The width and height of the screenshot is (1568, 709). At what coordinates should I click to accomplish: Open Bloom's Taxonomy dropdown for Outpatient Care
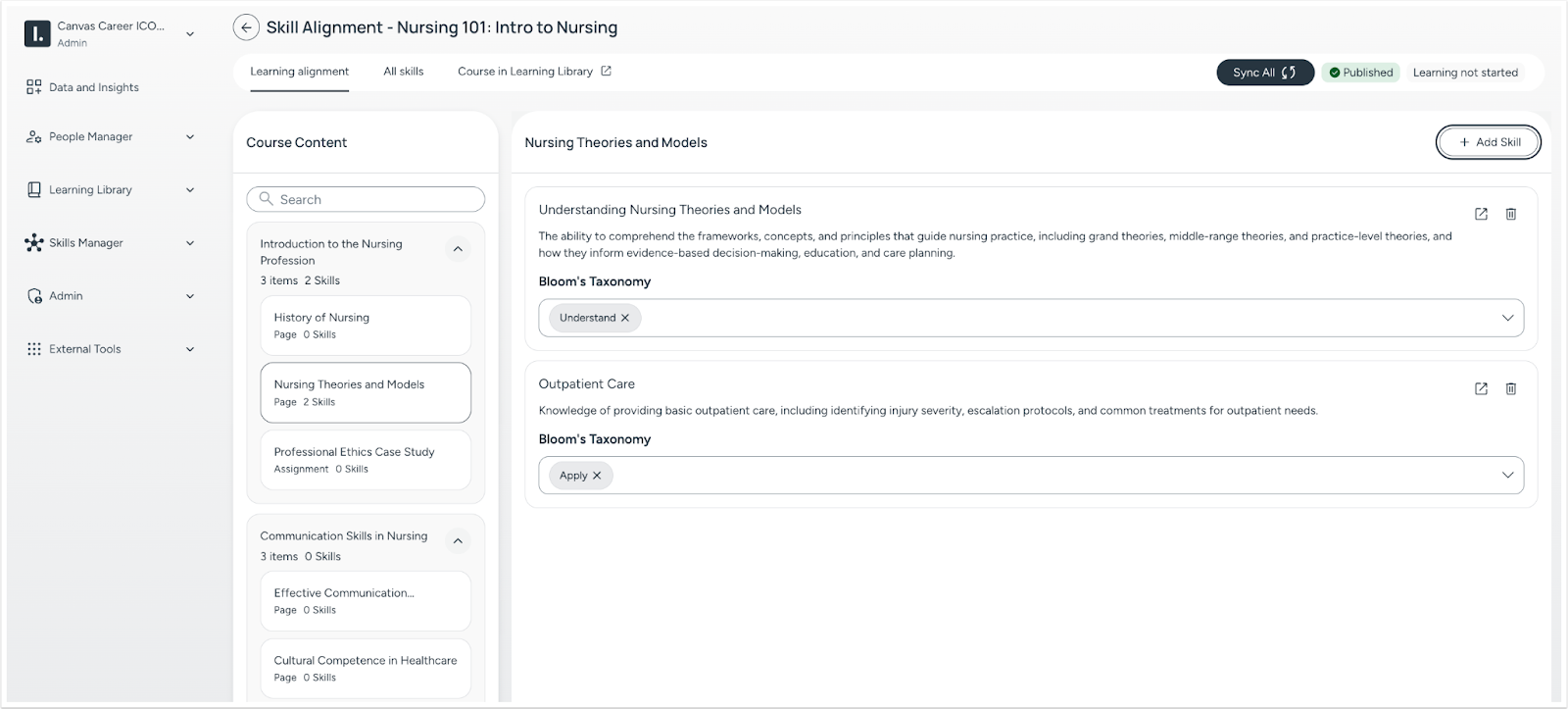tap(1507, 476)
